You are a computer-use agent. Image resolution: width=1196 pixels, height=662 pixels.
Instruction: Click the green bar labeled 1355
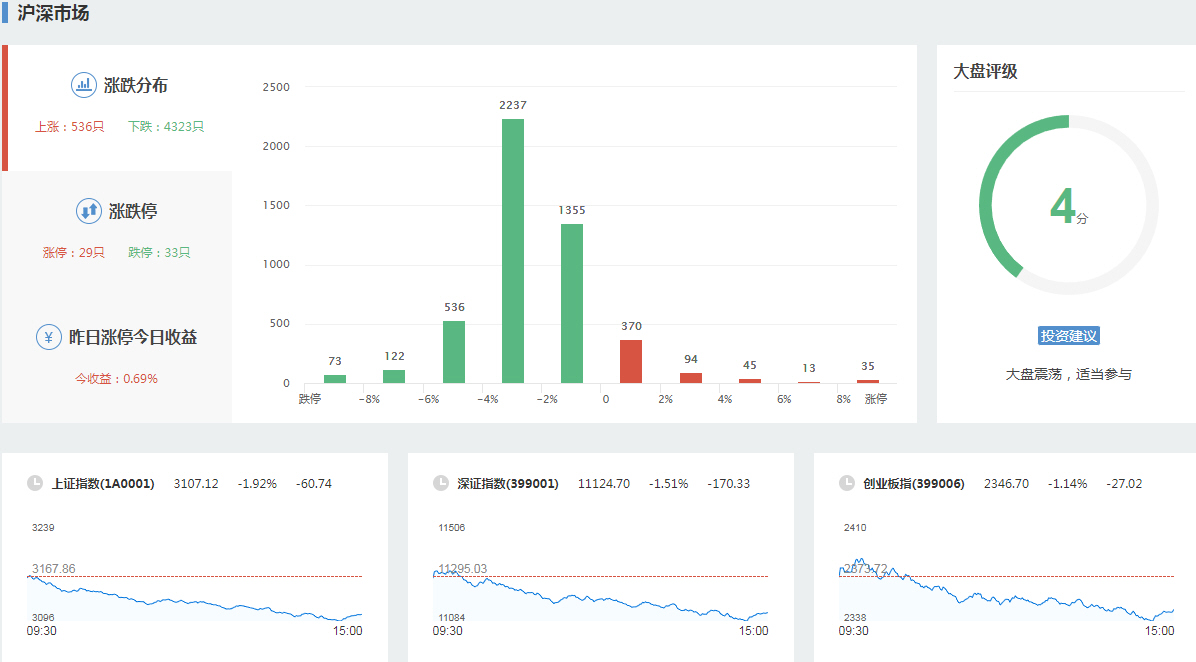pyautogui.click(x=572, y=303)
